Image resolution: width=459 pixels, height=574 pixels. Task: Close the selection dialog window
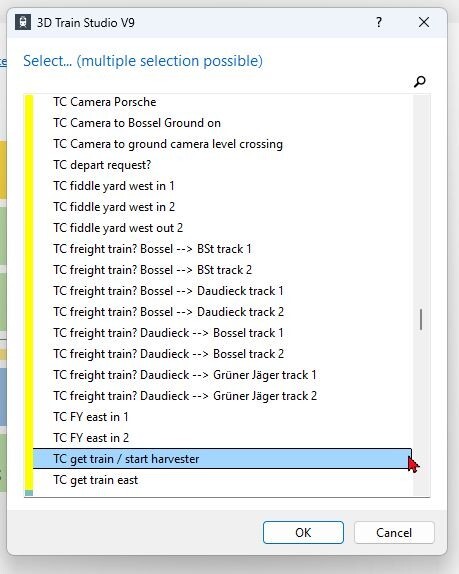click(424, 22)
